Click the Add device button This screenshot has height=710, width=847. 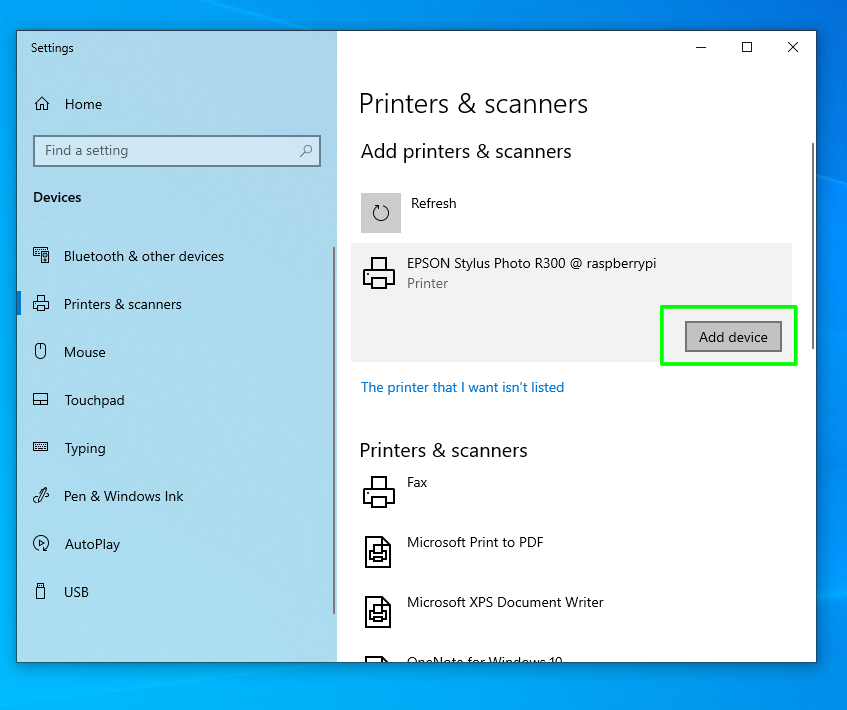(733, 336)
